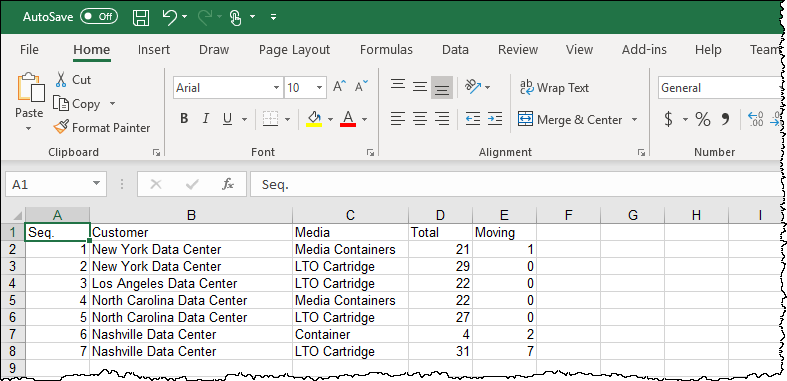Copy the selected cell

(x=77, y=104)
